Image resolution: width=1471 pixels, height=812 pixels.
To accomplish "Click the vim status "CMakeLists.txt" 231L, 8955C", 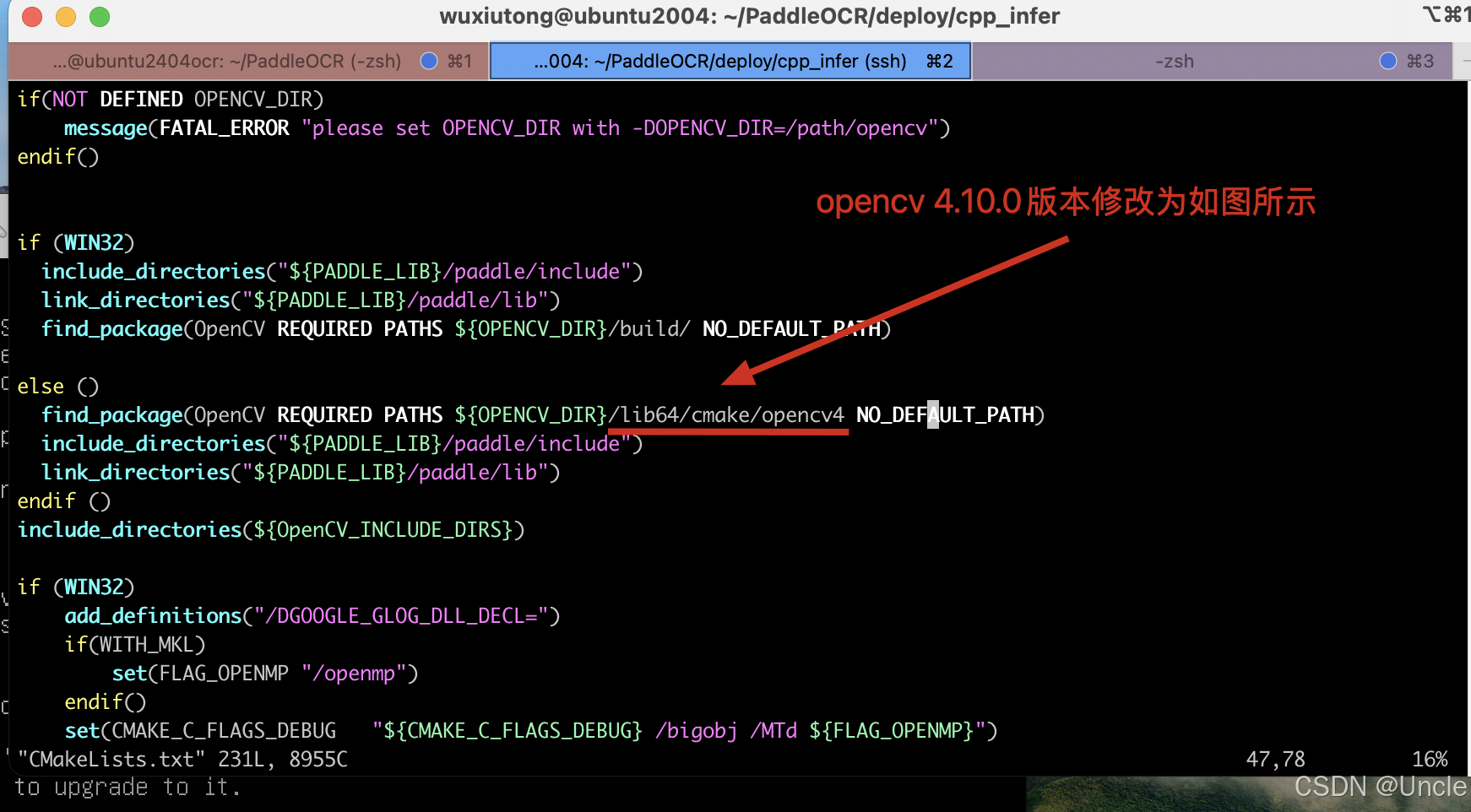I will point(182,760).
